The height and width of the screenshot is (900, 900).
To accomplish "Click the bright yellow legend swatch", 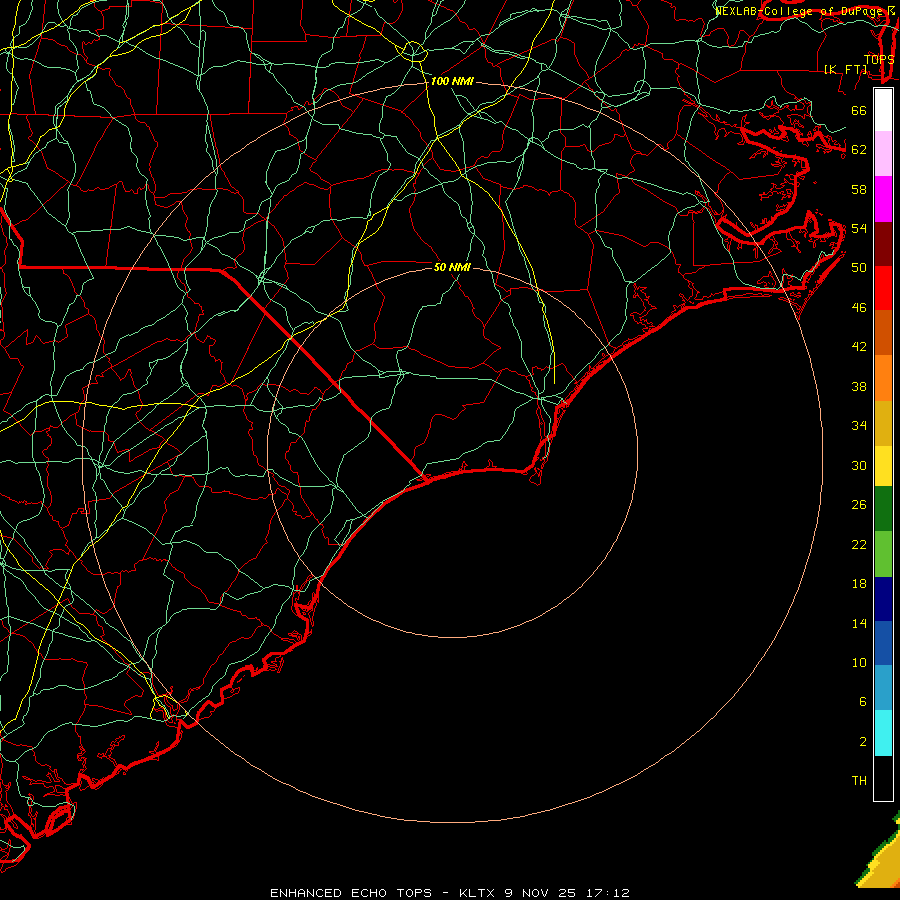I will 883,466.
